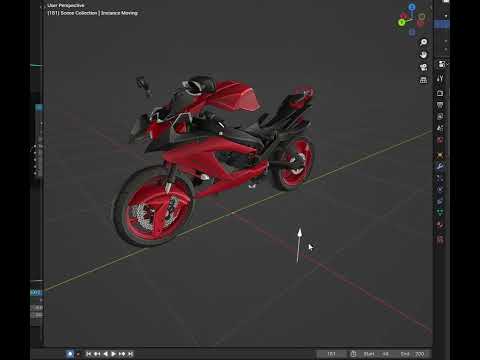The height and width of the screenshot is (360, 480).
Task: Open the Tool properties tab
Action: (x=440, y=79)
